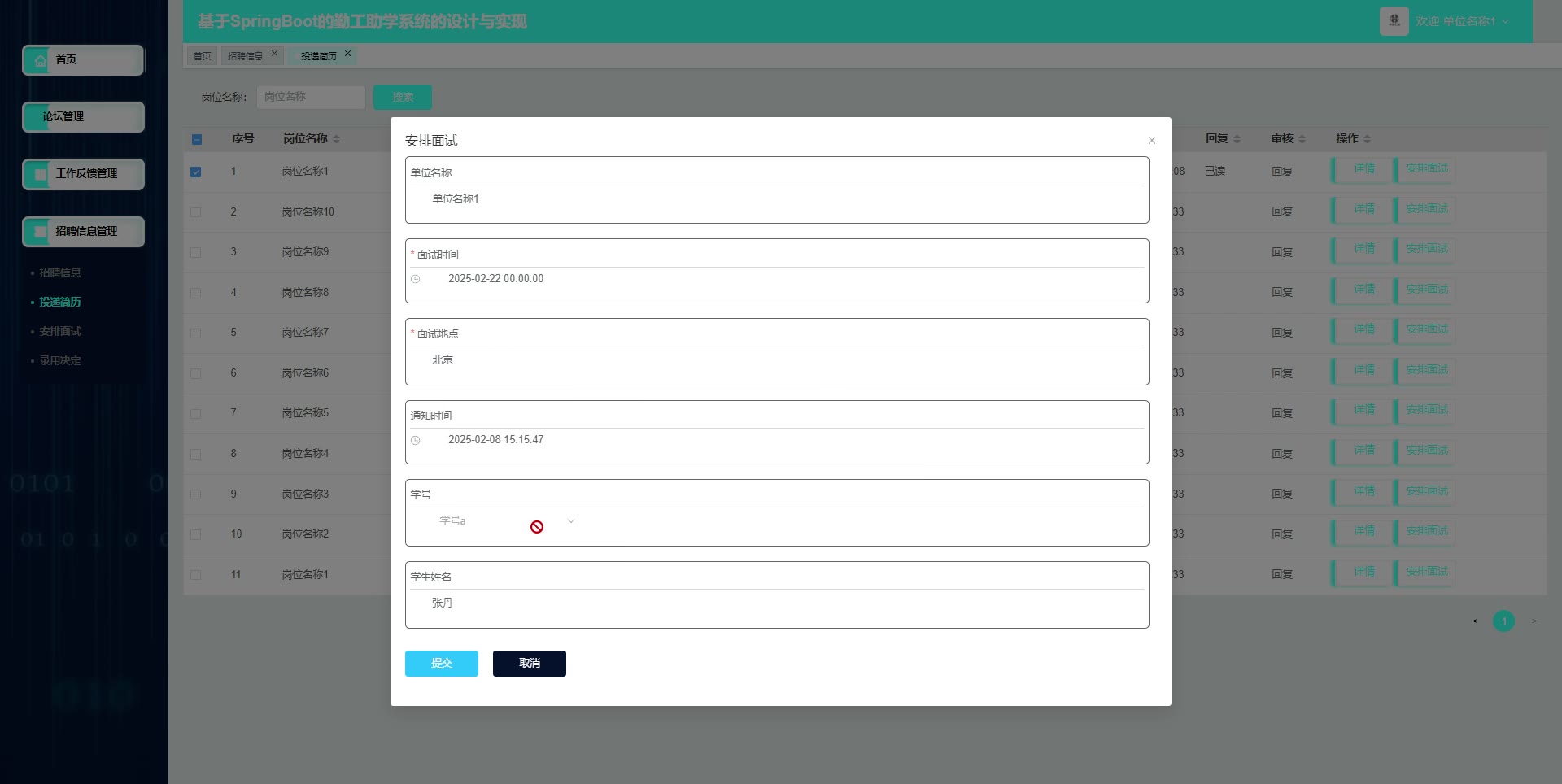1562x784 pixels.
Task: Click the 搜索 button
Action: (403, 98)
